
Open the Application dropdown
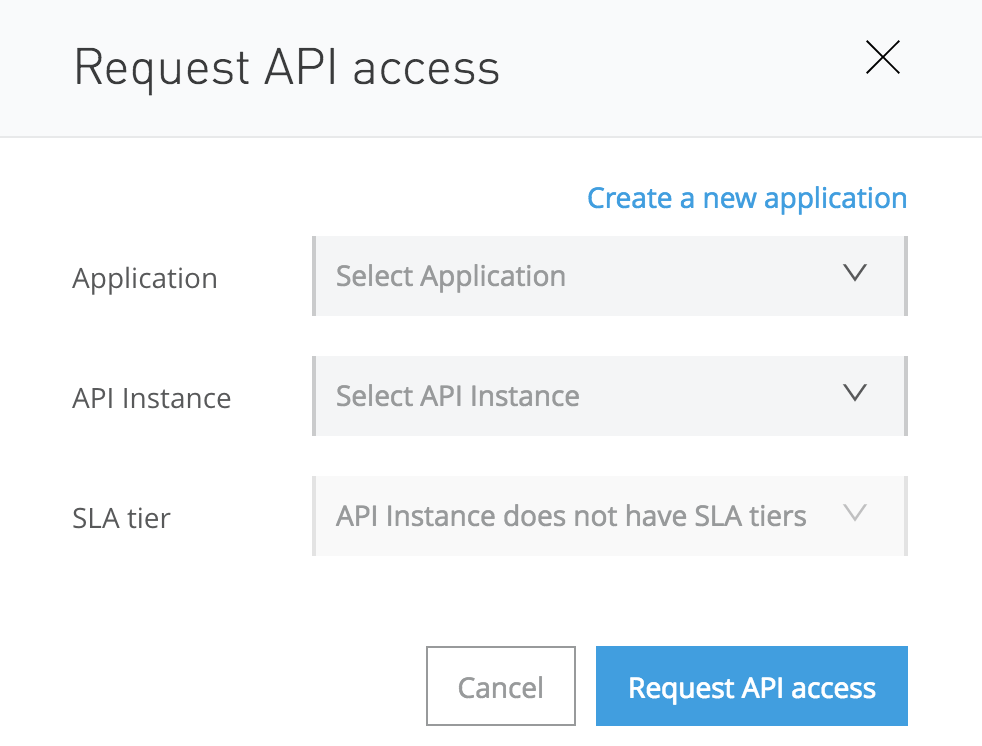point(609,276)
